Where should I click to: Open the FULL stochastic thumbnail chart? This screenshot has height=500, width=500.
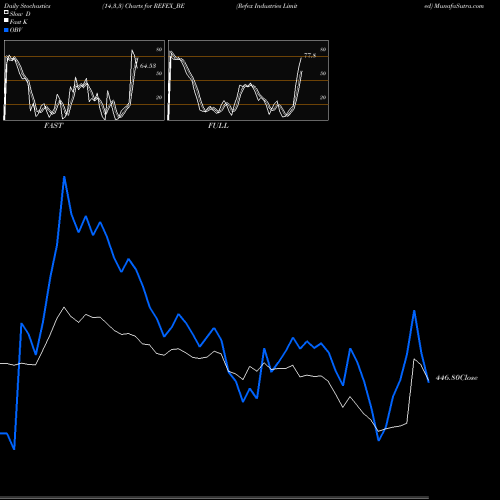point(248,80)
